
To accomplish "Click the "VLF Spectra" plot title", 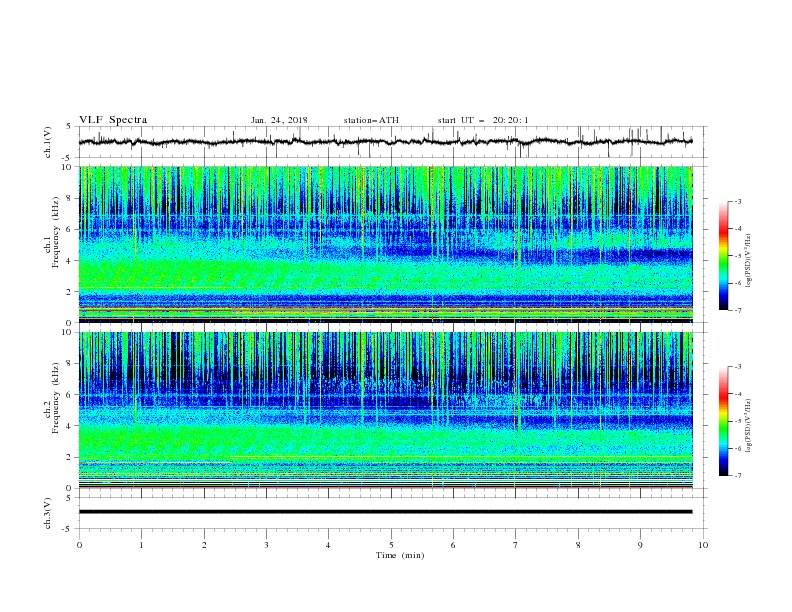I will 113,120.
